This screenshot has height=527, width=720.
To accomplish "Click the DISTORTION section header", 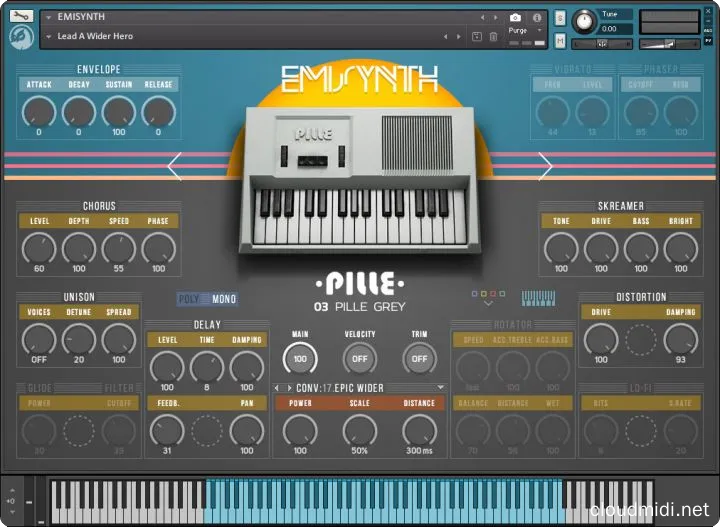I will (641, 297).
